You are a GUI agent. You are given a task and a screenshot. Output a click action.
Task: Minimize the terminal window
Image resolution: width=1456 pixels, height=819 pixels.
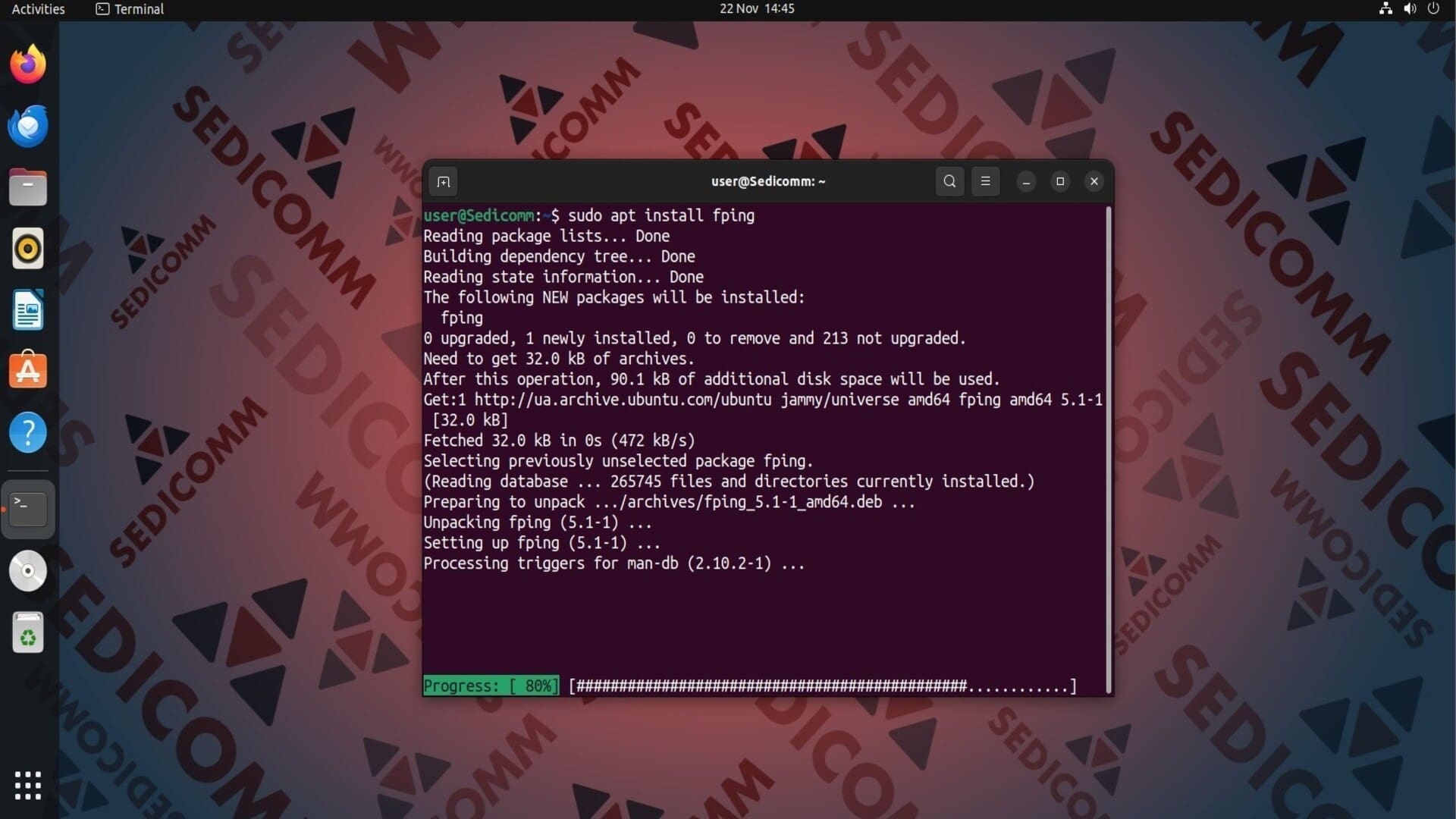(x=1026, y=182)
